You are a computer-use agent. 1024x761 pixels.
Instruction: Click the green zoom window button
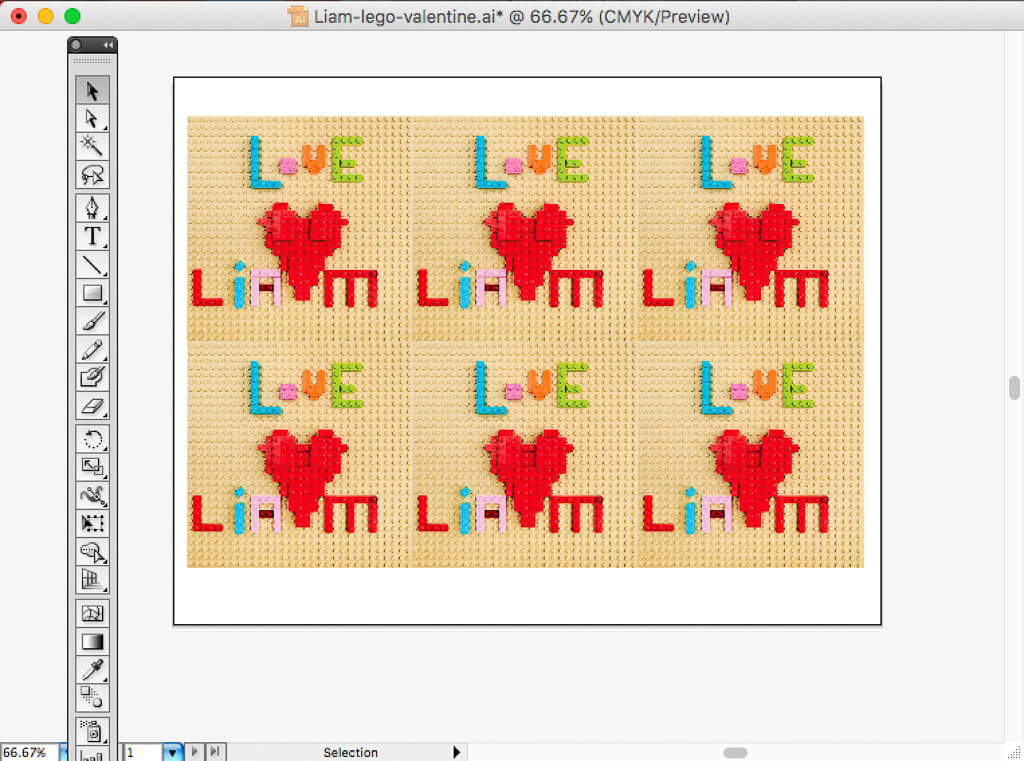[x=72, y=16]
